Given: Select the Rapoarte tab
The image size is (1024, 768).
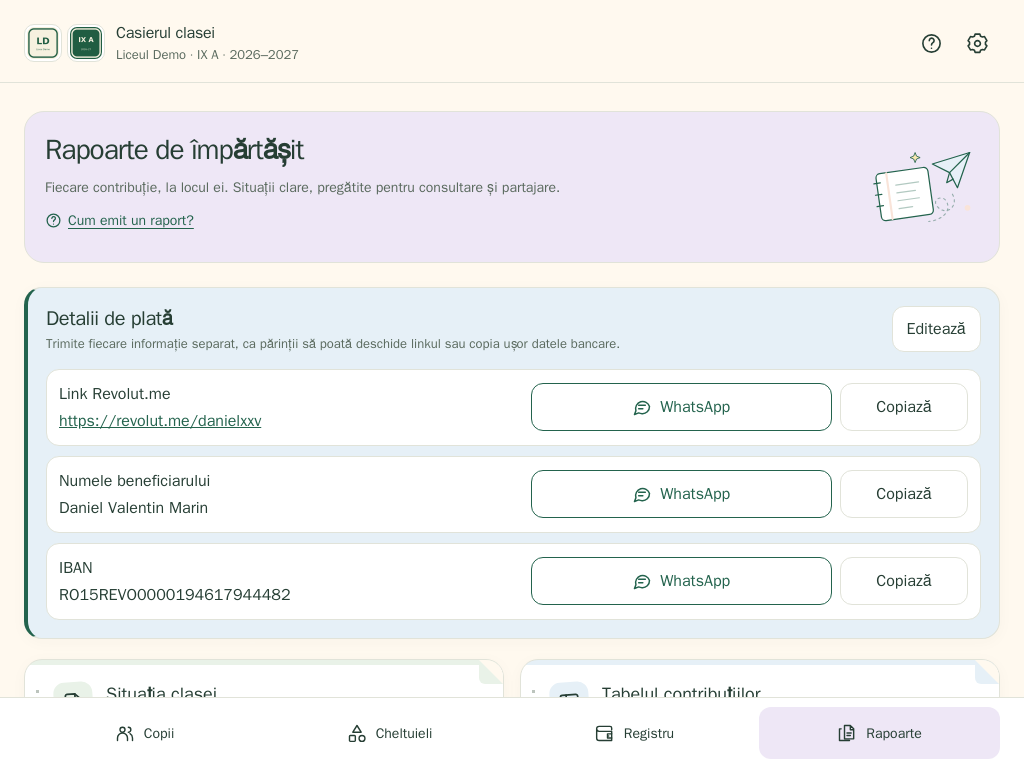Looking at the screenshot, I should coord(879,733).
